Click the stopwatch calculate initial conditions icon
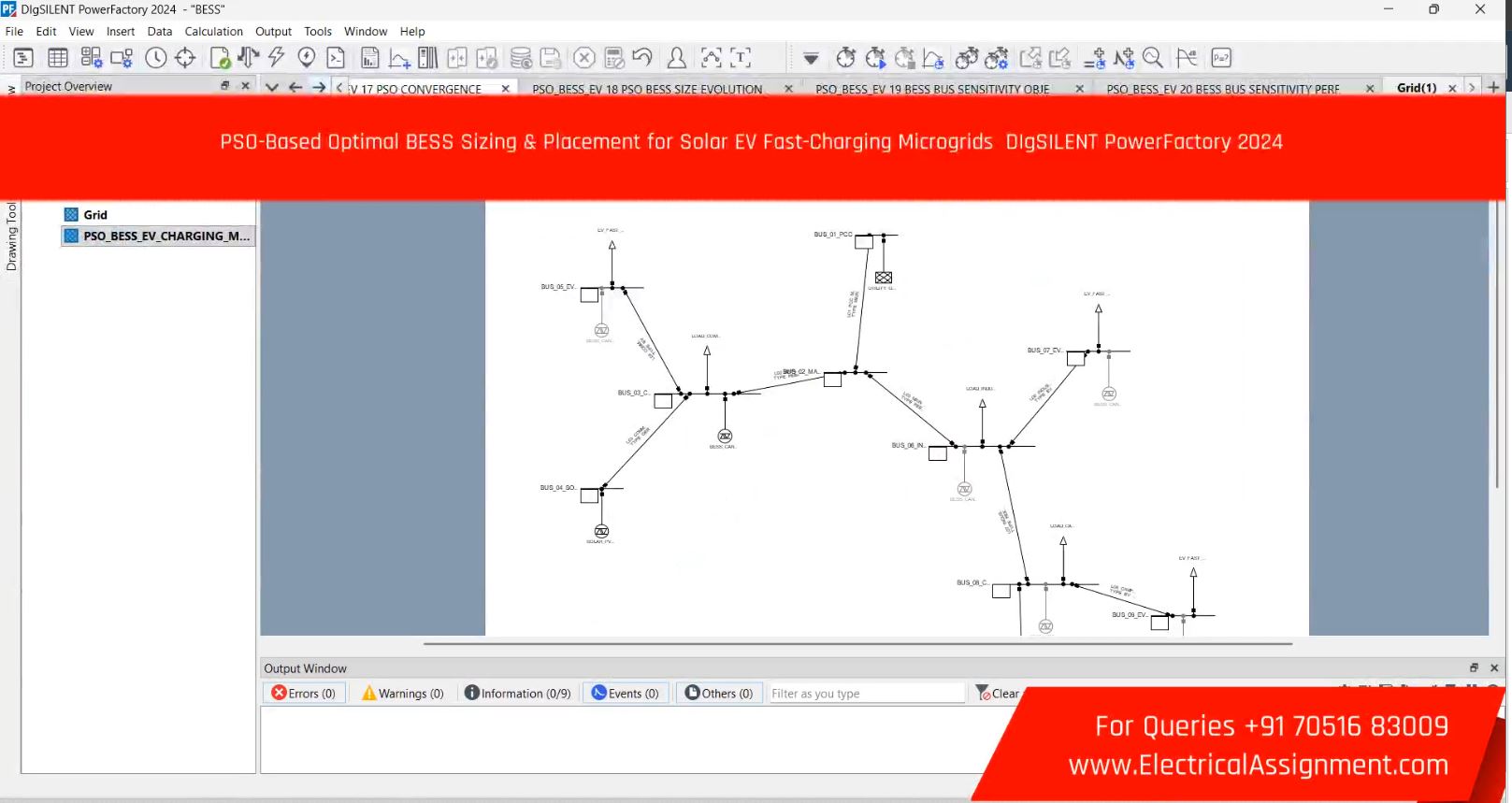 (x=845, y=58)
